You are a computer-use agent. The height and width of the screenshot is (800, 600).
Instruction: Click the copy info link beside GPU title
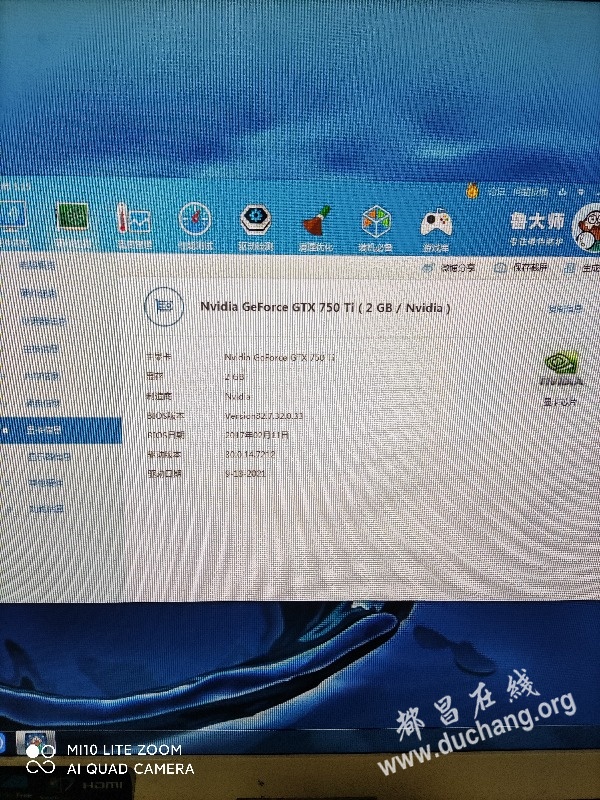tap(565, 309)
